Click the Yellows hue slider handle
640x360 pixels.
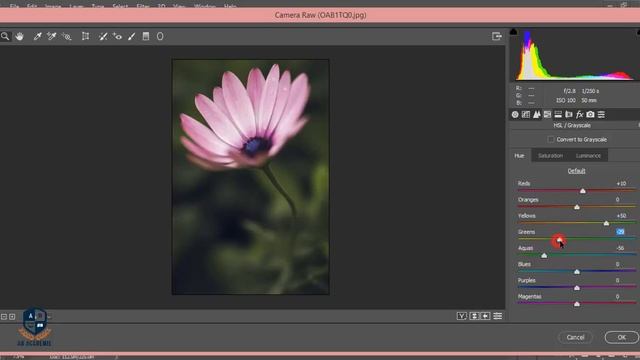606,223
